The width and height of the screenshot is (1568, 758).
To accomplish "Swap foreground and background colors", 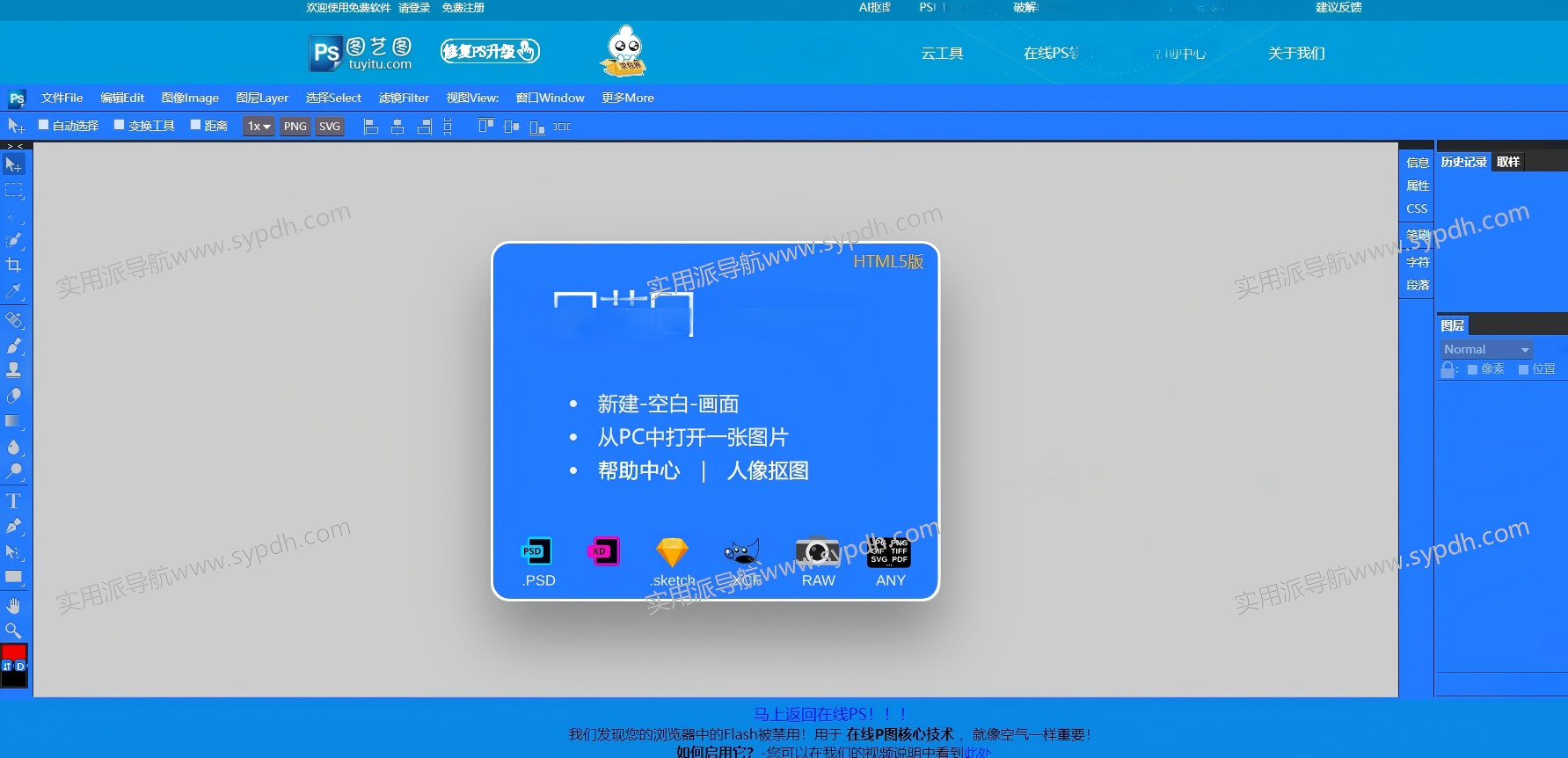I will [7, 667].
